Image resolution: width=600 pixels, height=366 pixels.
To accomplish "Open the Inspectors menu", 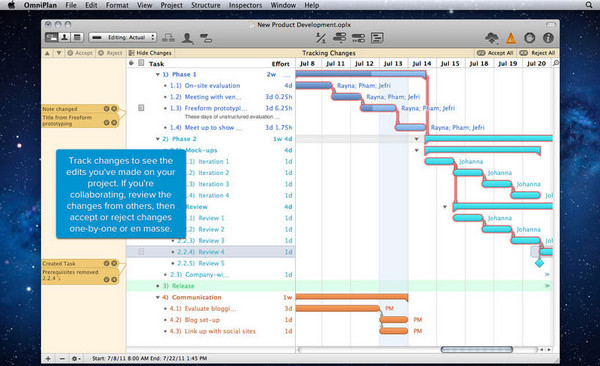I will click(x=245, y=5).
